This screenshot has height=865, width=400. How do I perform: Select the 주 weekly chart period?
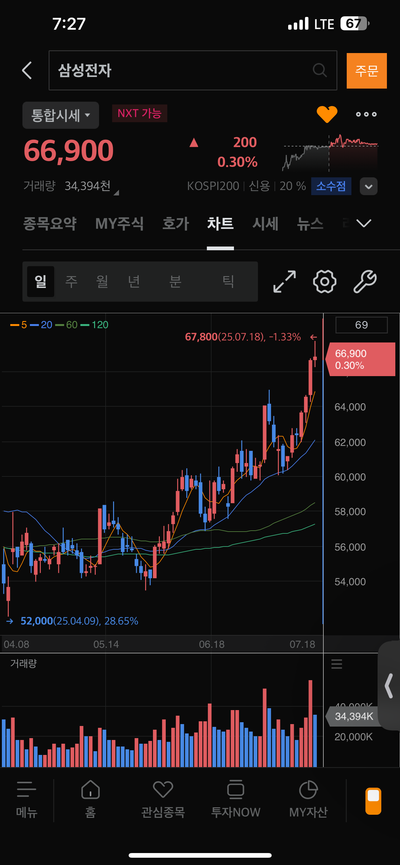[x=71, y=282]
